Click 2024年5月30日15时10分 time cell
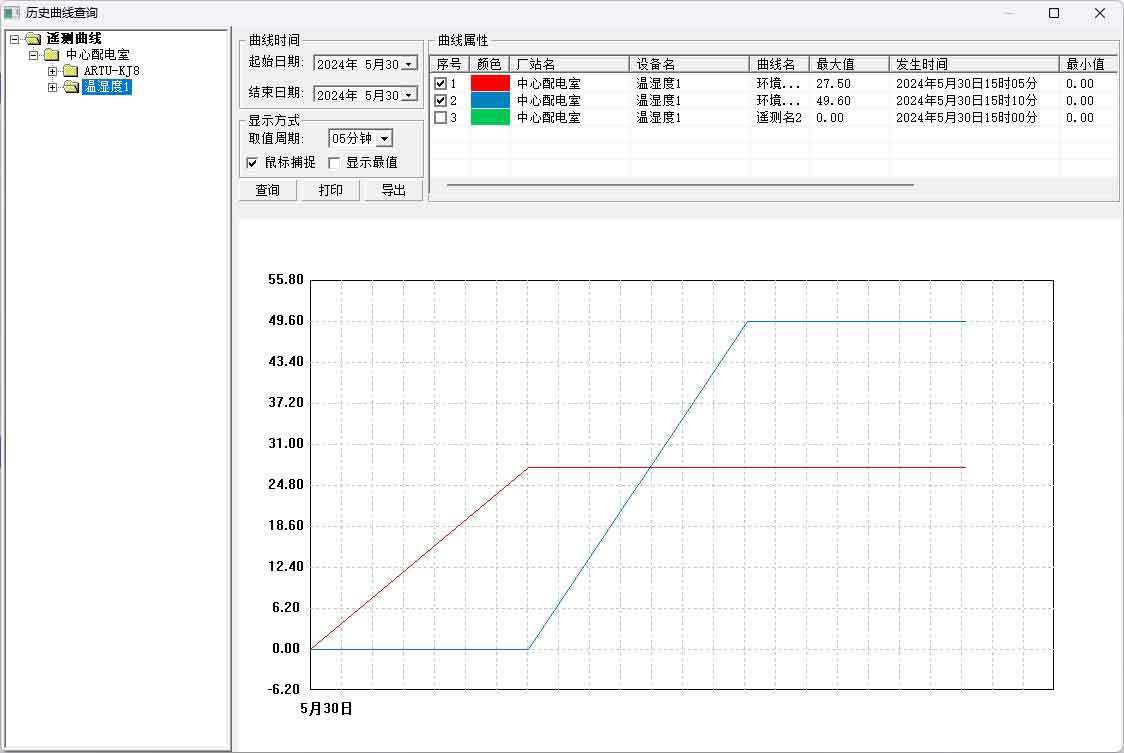The height and width of the screenshot is (753, 1124). tap(966, 100)
